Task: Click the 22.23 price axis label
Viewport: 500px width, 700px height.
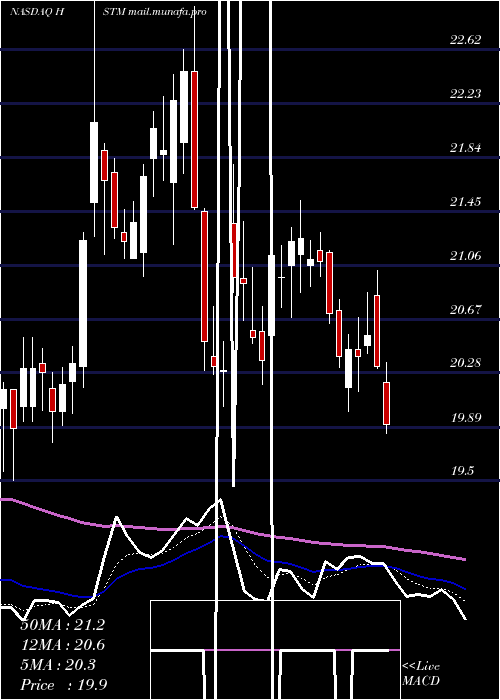Action: pos(465,94)
